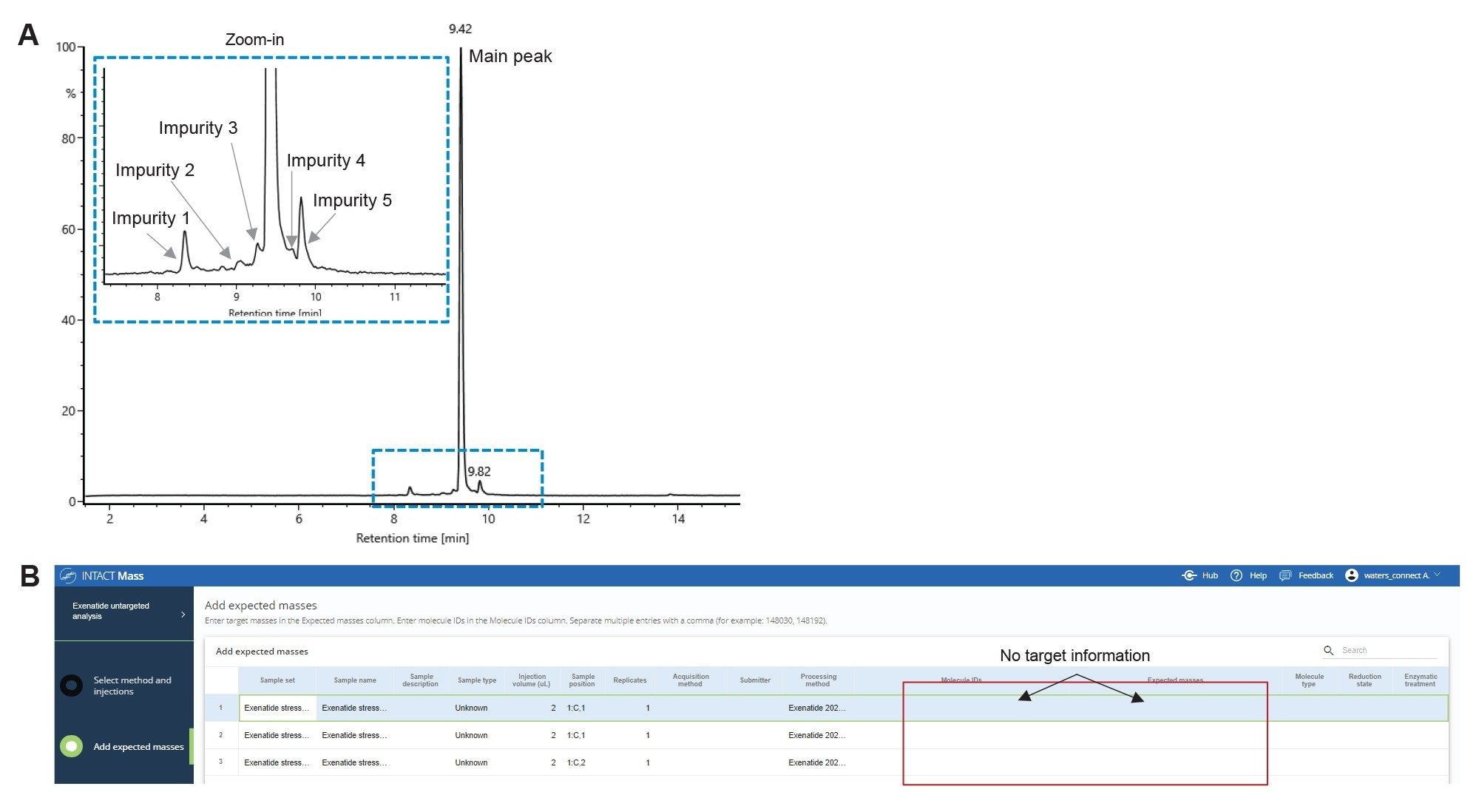This screenshot has width=1479, height=812.
Task: Click 'Unknown' sample type in row 3
Action: click(471, 762)
